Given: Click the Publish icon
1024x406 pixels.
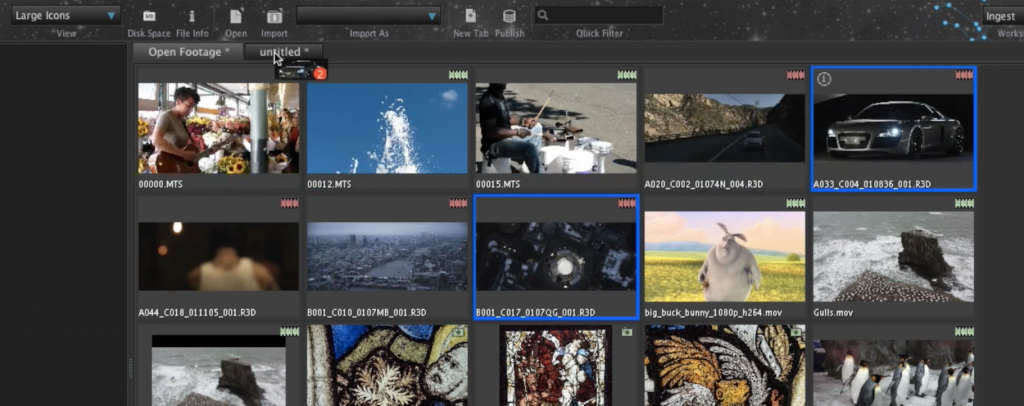Looking at the screenshot, I should tap(509, 16).
